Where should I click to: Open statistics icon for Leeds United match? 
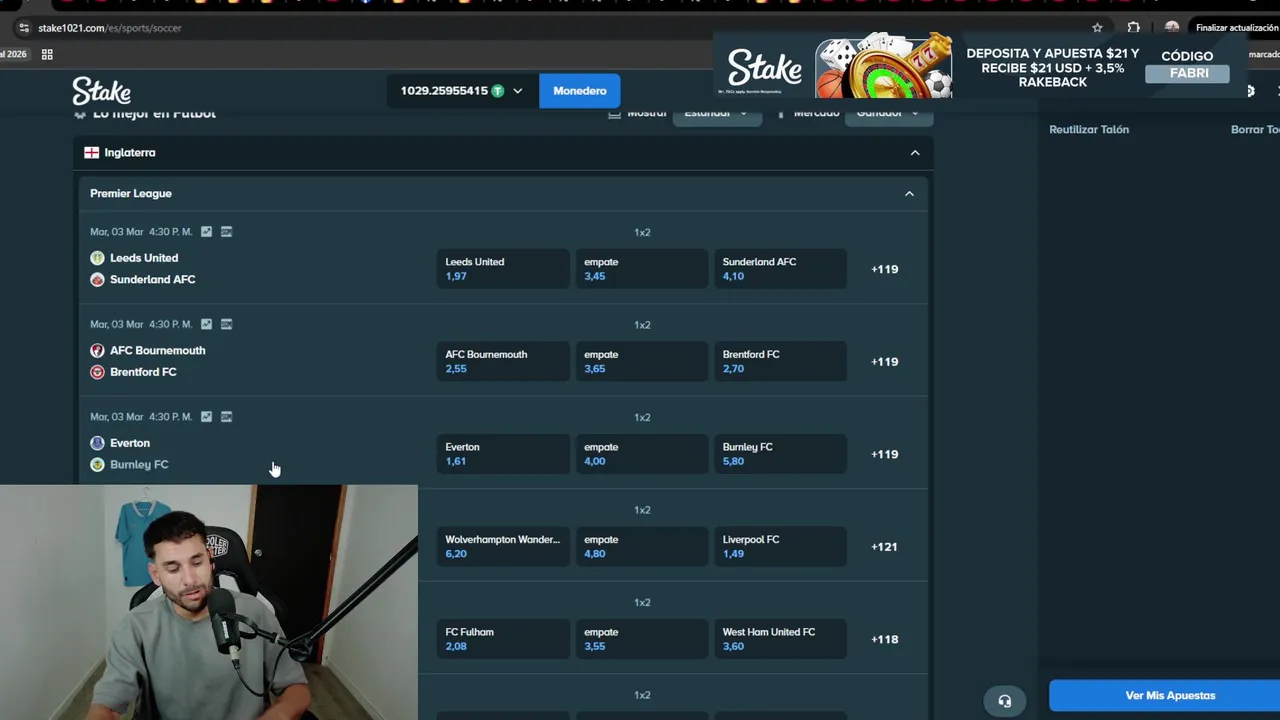tap(206, 231)
